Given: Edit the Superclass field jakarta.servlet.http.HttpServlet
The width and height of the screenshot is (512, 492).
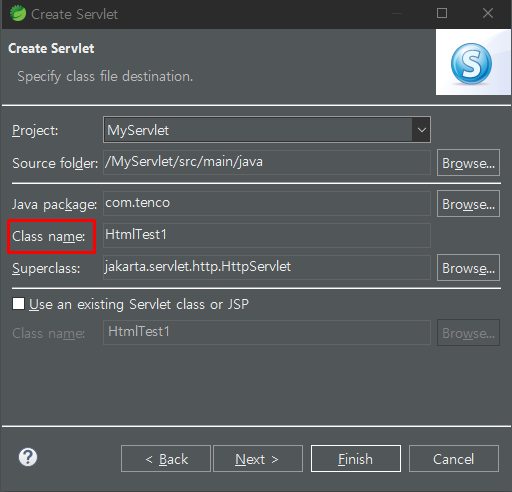Looking at the screenshot, I should click(x=267, y=267).
